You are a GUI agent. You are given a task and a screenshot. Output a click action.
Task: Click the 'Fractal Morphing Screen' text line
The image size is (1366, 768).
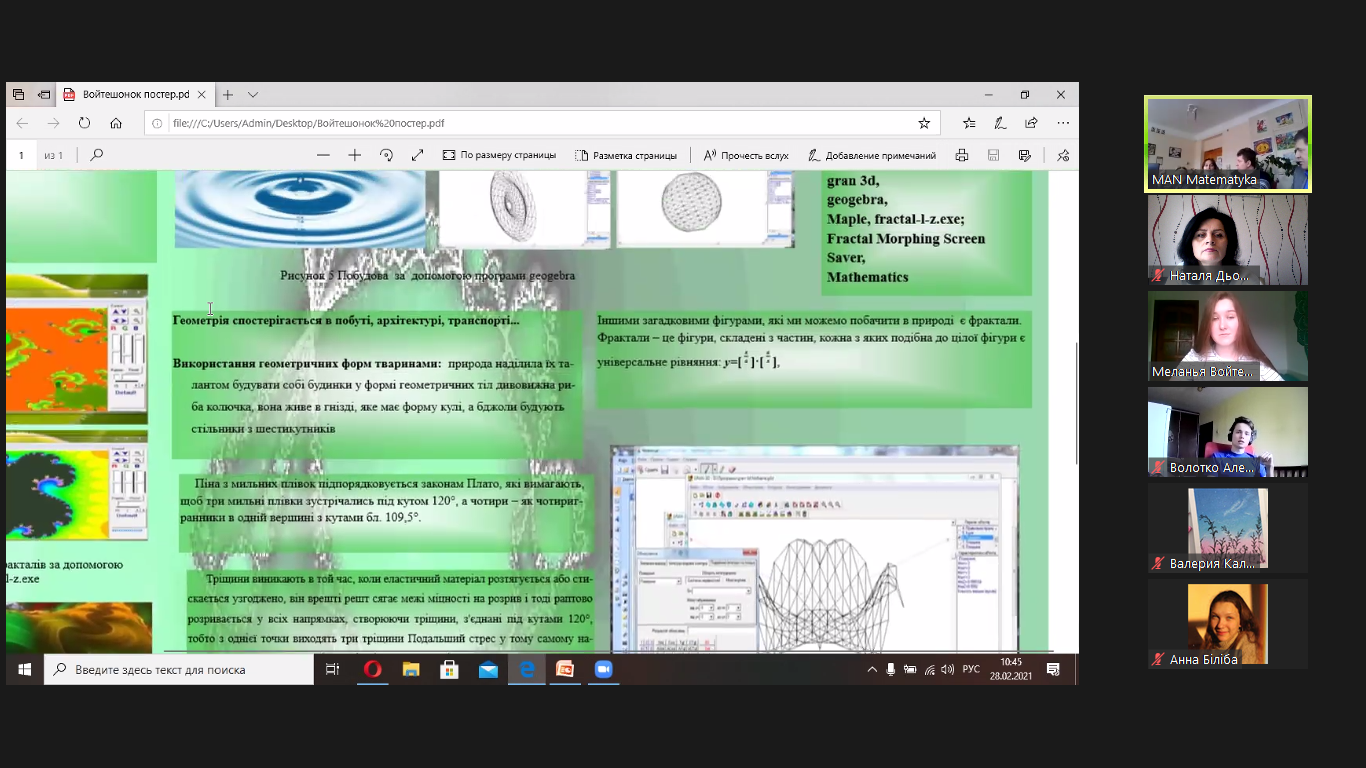(x=906, y=239)
